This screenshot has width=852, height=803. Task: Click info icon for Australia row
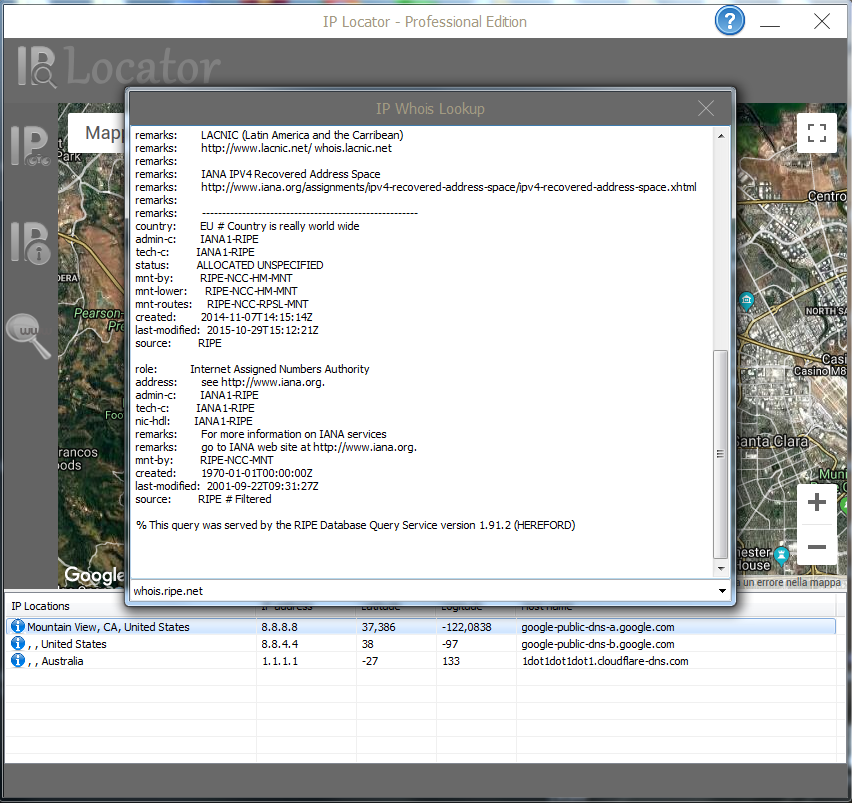(x=18, y=660)
